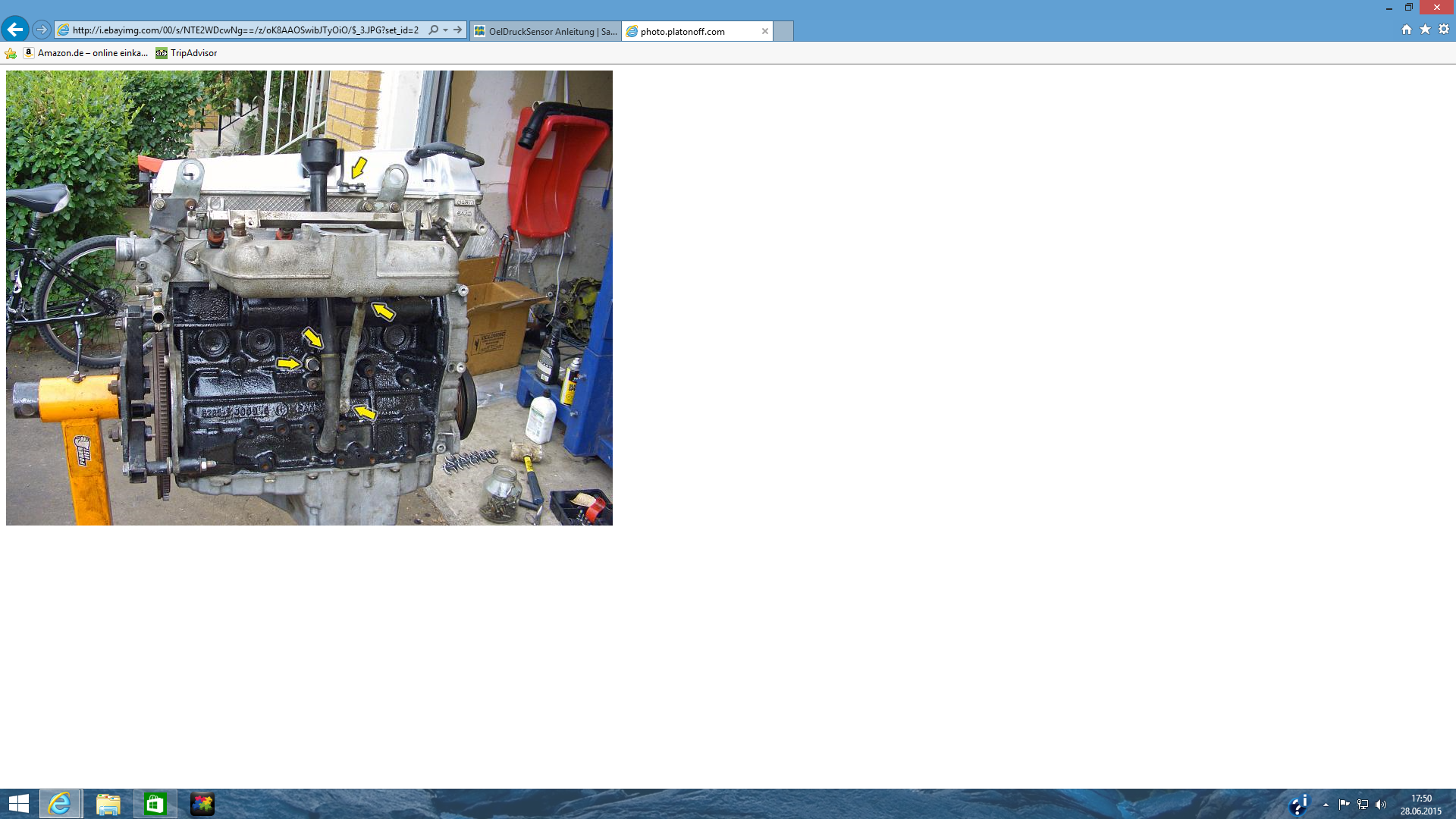Click the search magnifier in address bar
The image size is (1456, 819).
(x=434, y=30)
